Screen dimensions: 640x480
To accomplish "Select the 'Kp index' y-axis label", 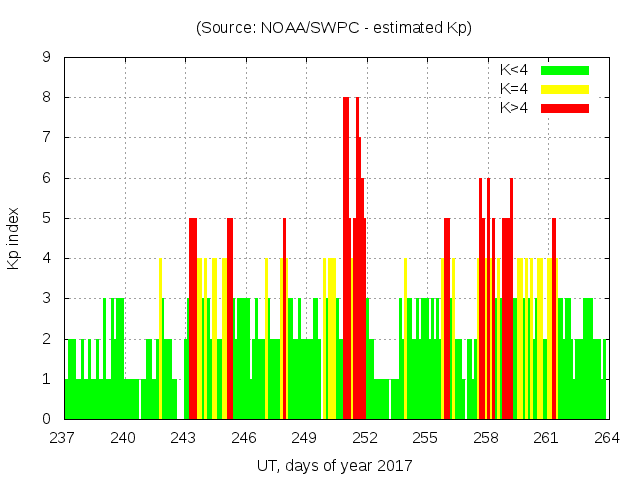I will pos(14,238).
